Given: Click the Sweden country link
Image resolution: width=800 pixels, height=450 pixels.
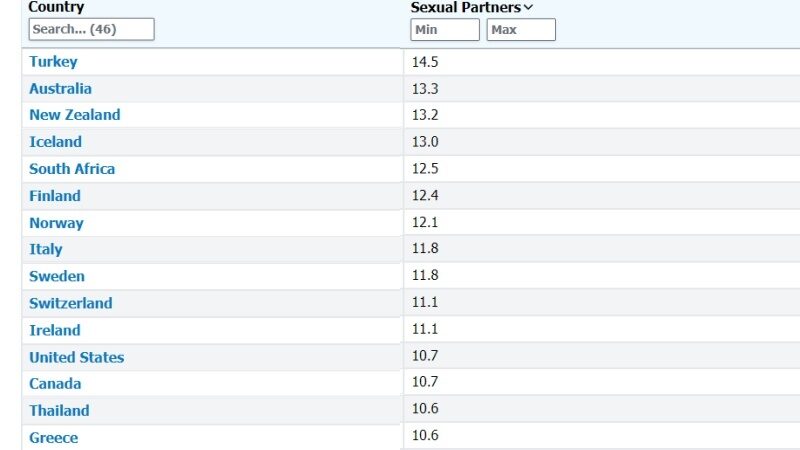Looking at the screenshot, I should tap(57, 276).
